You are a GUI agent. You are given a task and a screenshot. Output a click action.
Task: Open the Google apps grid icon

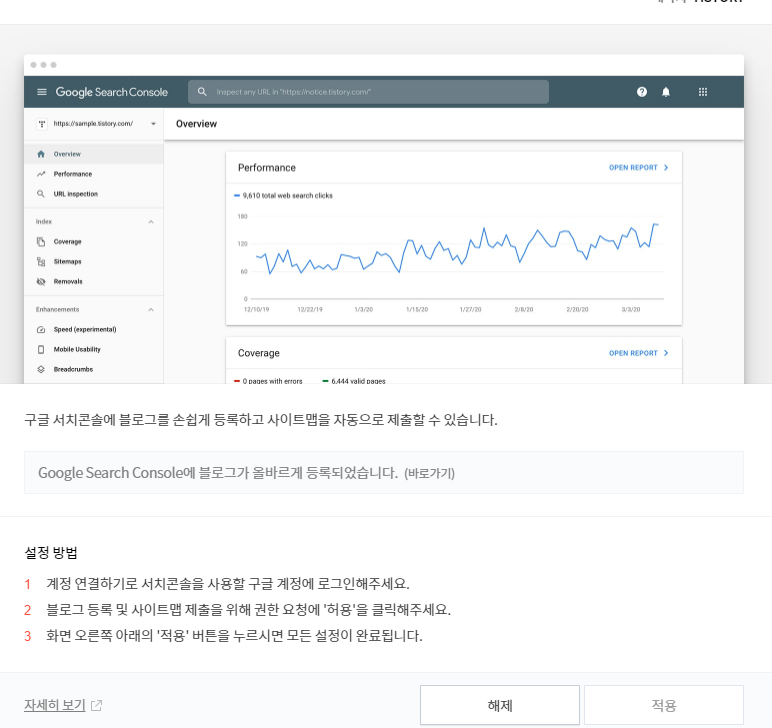(x=703, y=92)
